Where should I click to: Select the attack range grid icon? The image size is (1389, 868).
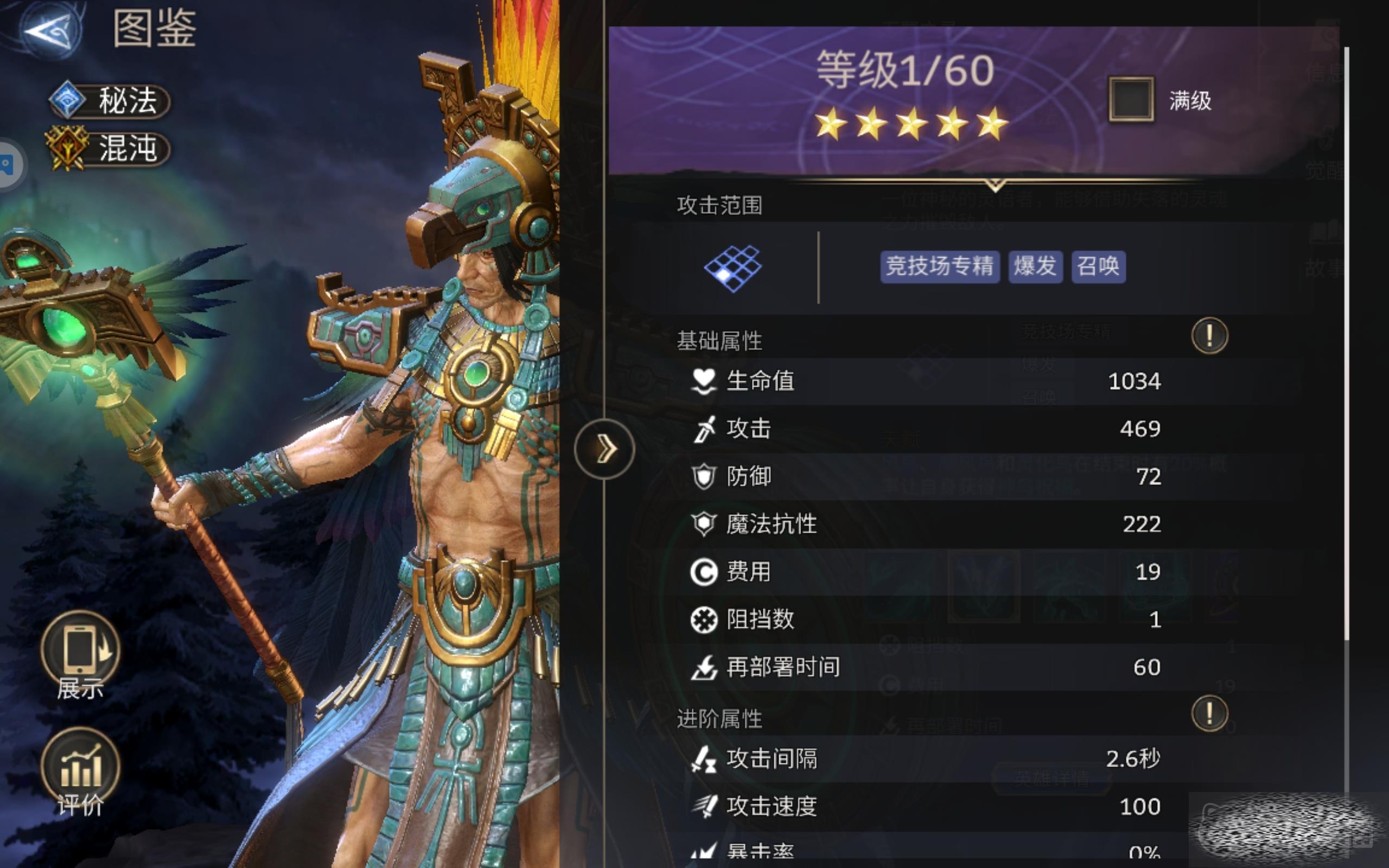tap(733, 268)
